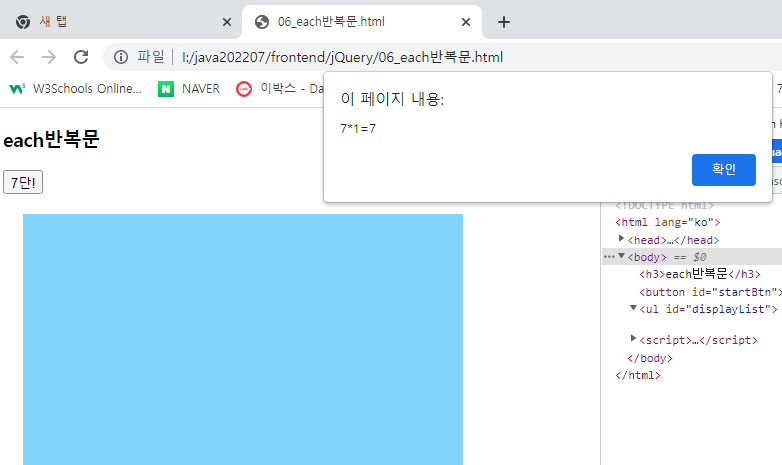
Task: Select the h3 each반복문 node
Action: click(x=700, y=274)
